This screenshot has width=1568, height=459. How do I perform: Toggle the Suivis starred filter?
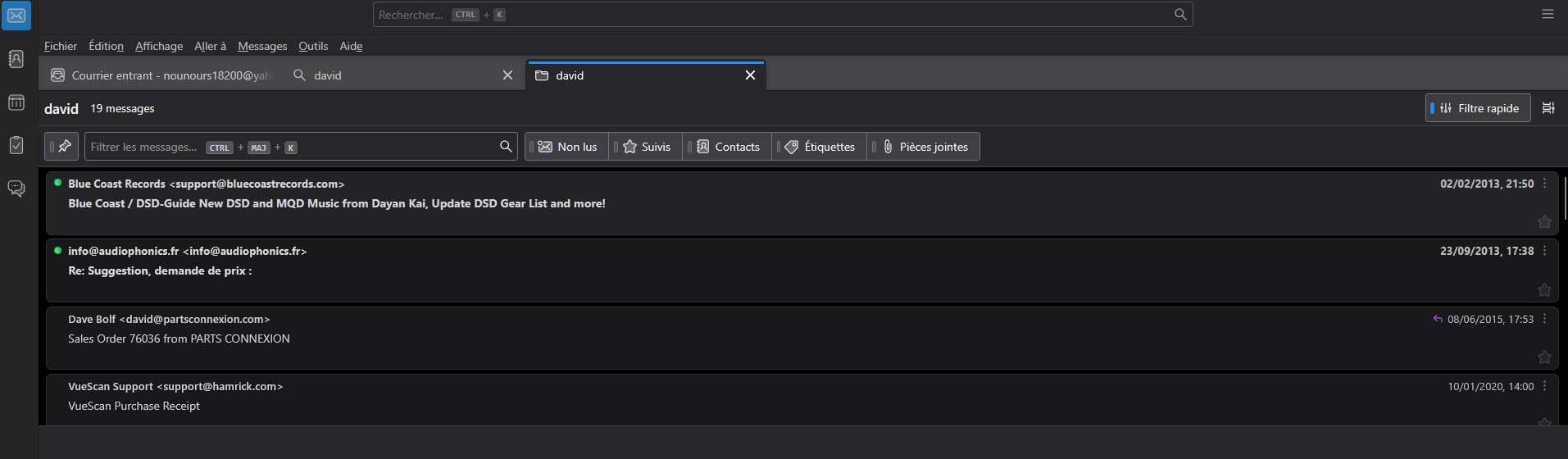(x=646, y=147)
